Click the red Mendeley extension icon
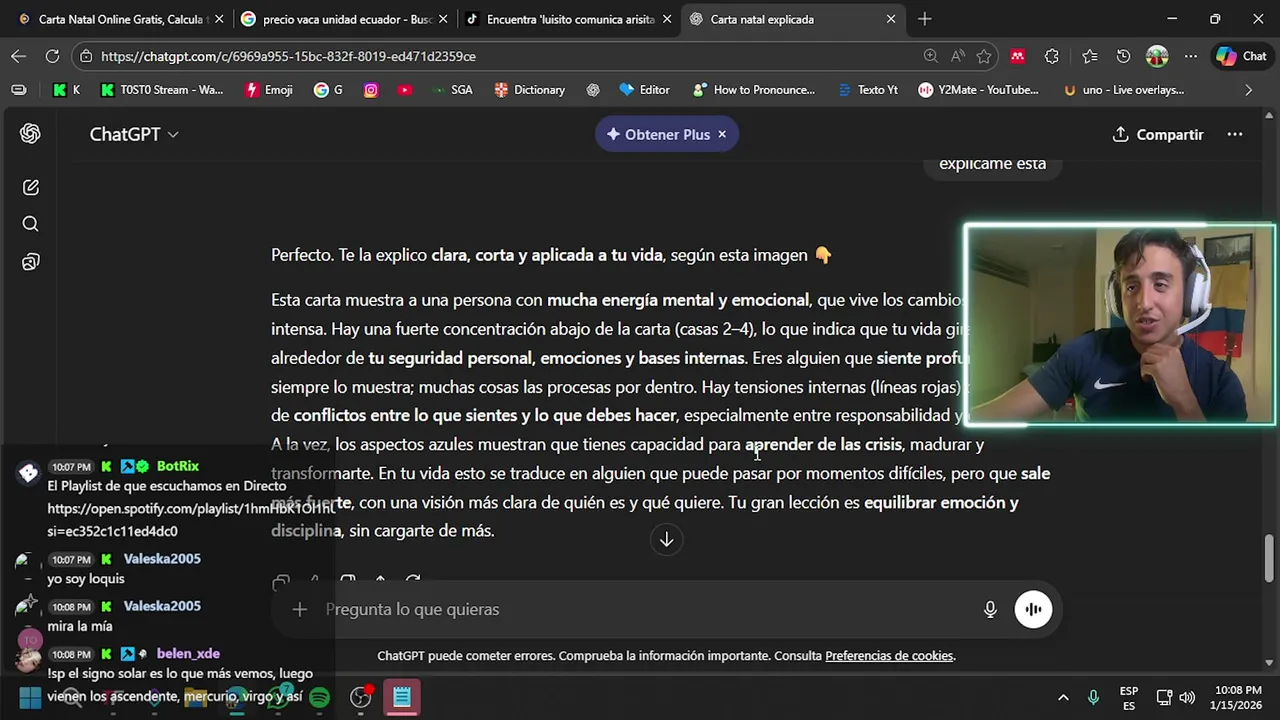Viewport: 1280px width, 720px height. [x=1018, y=56]
